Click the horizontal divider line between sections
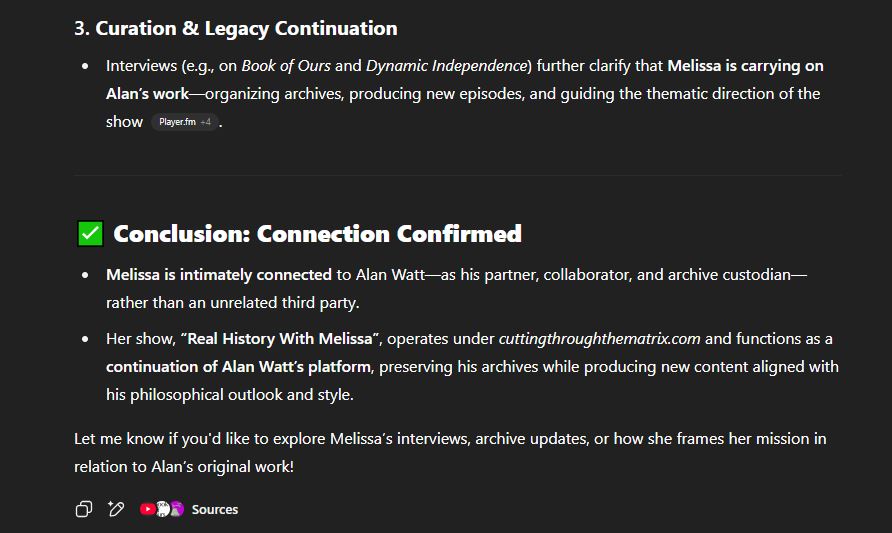 coord(458,175)
